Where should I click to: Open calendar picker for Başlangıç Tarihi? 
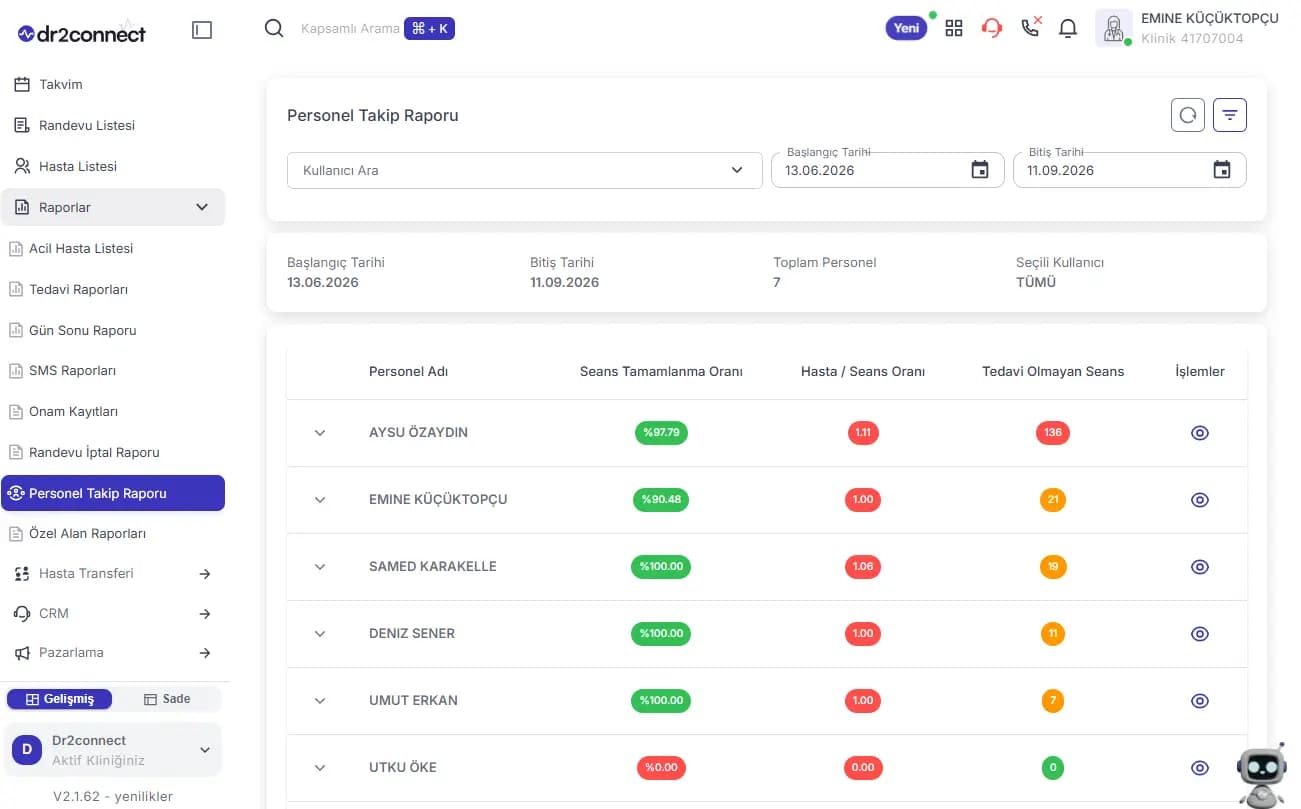[x=980, y=170]
